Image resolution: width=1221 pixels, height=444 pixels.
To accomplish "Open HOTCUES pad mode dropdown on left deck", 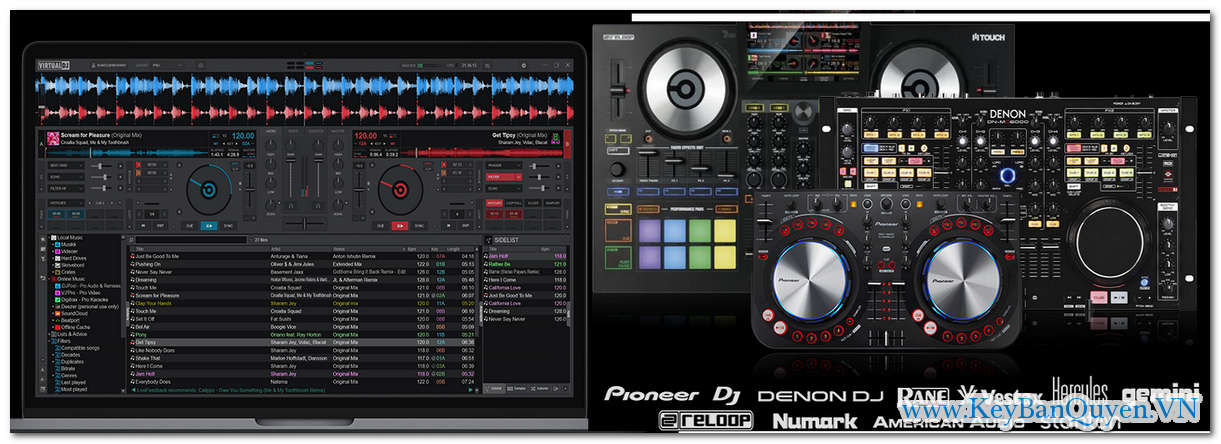I will click(66, 203).
